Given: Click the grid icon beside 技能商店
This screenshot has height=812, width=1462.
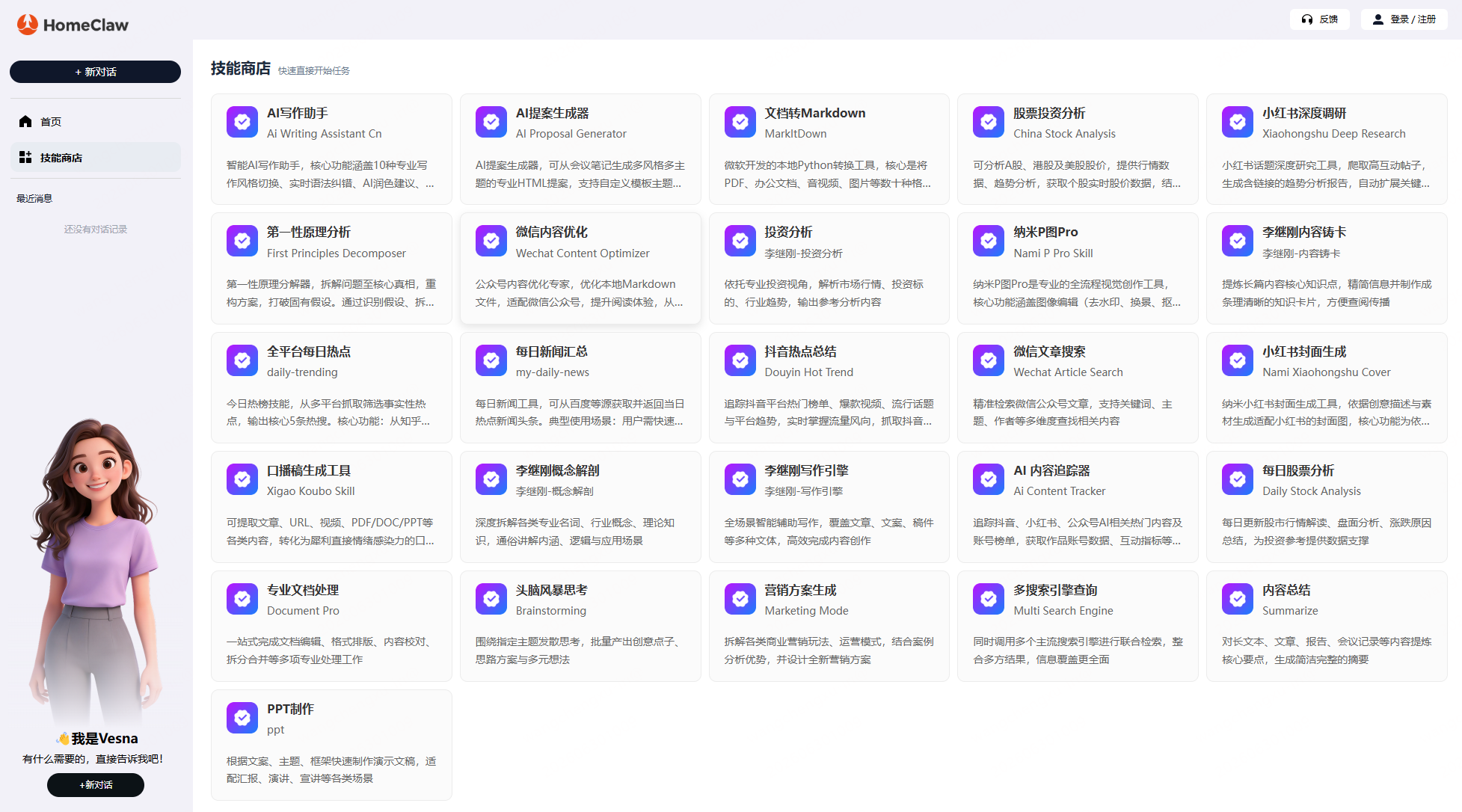Looking at the screenshot, I should 25,157.
